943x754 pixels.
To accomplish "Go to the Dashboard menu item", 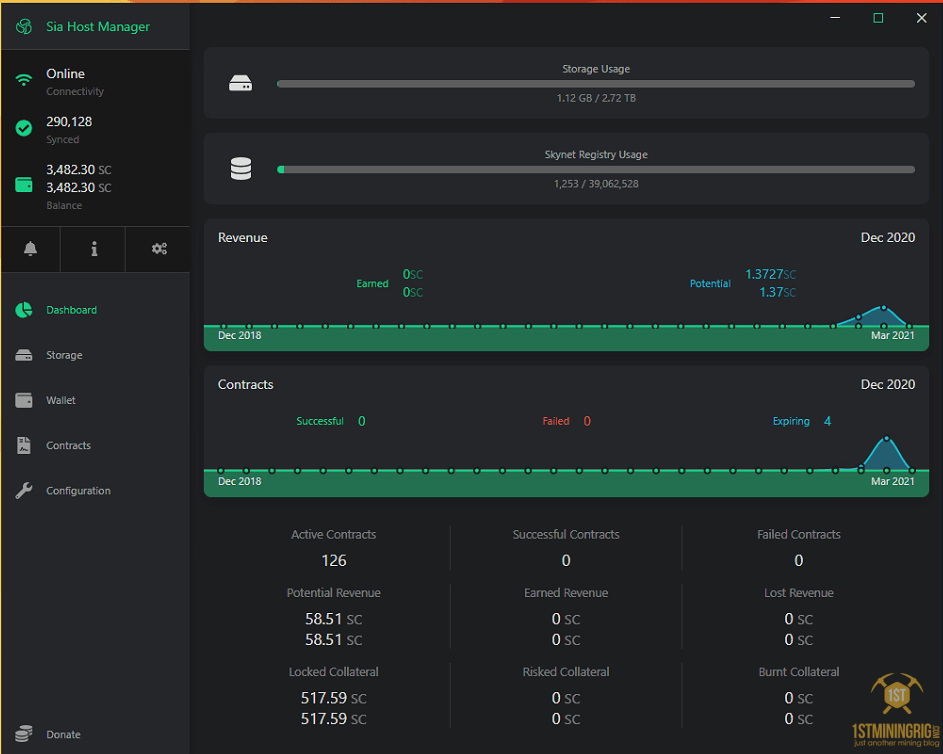I will [x=72, y=310].
